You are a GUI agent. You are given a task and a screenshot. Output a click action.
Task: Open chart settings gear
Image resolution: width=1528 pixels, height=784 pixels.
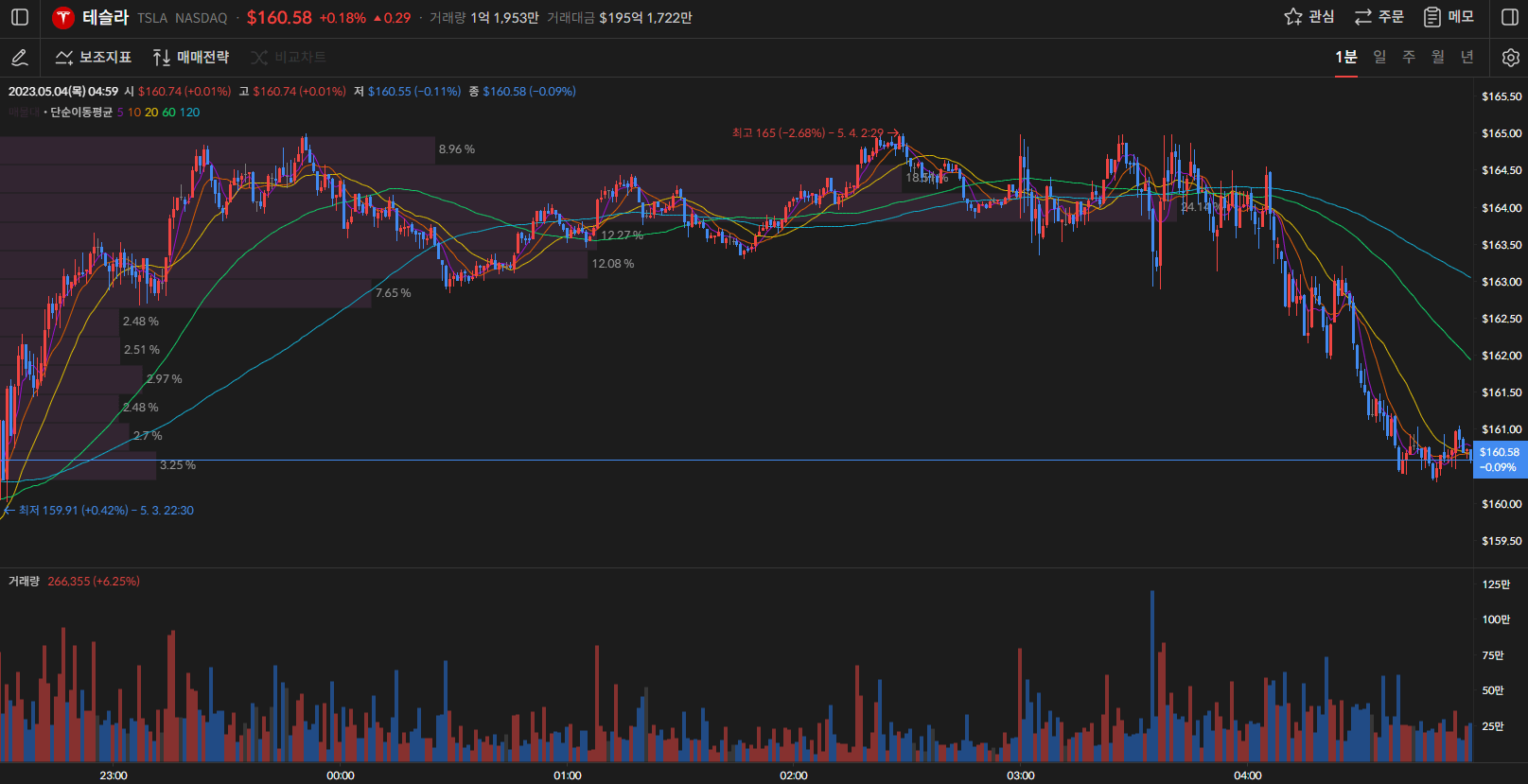click(x=1510, y=58)
